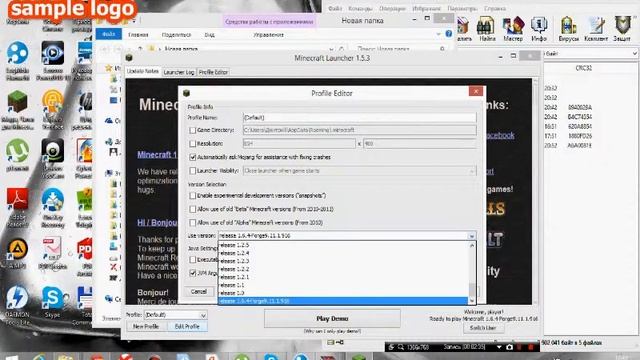Click the Explorer search box for Новая папка
Viewport: 640px width, 360px height.
click(x=401, y=49)
